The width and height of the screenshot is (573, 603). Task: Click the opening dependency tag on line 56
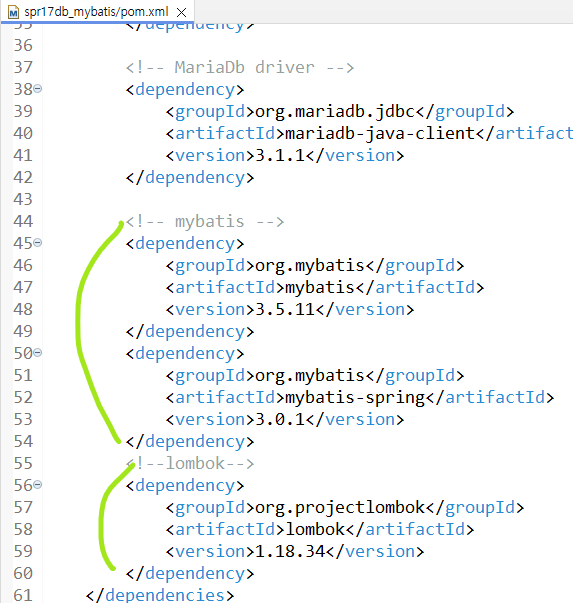click(x=185, y=485)
